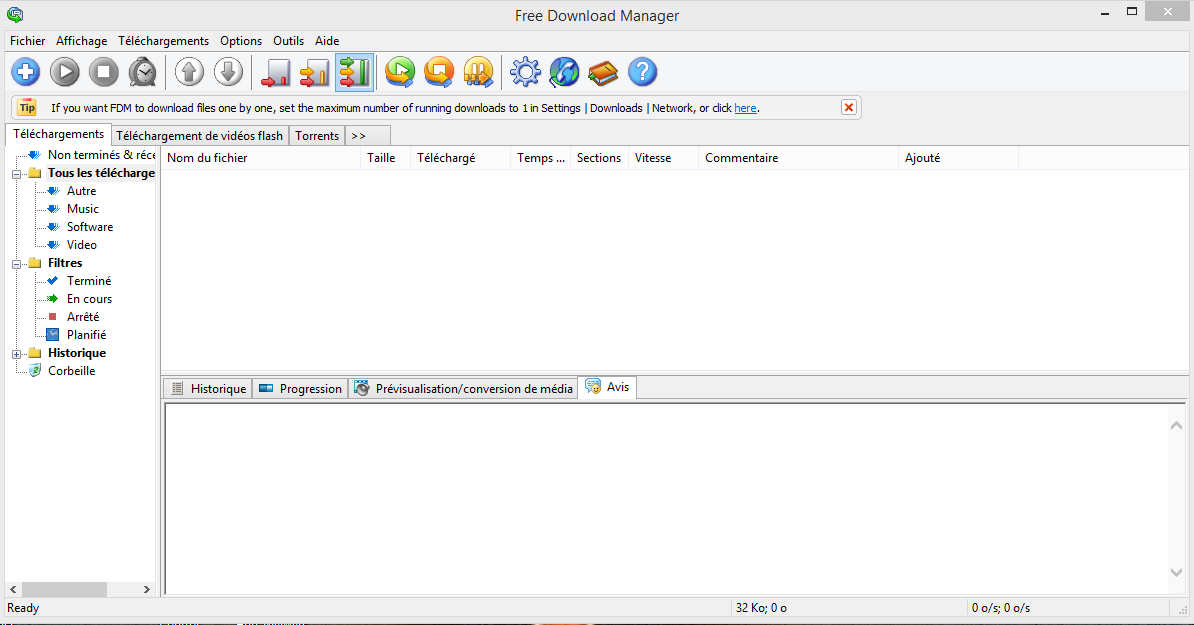This screenshot has height=625, width=1194.
Task: Select Non terminés & récents in tree
Action: [x=101, y=155]
